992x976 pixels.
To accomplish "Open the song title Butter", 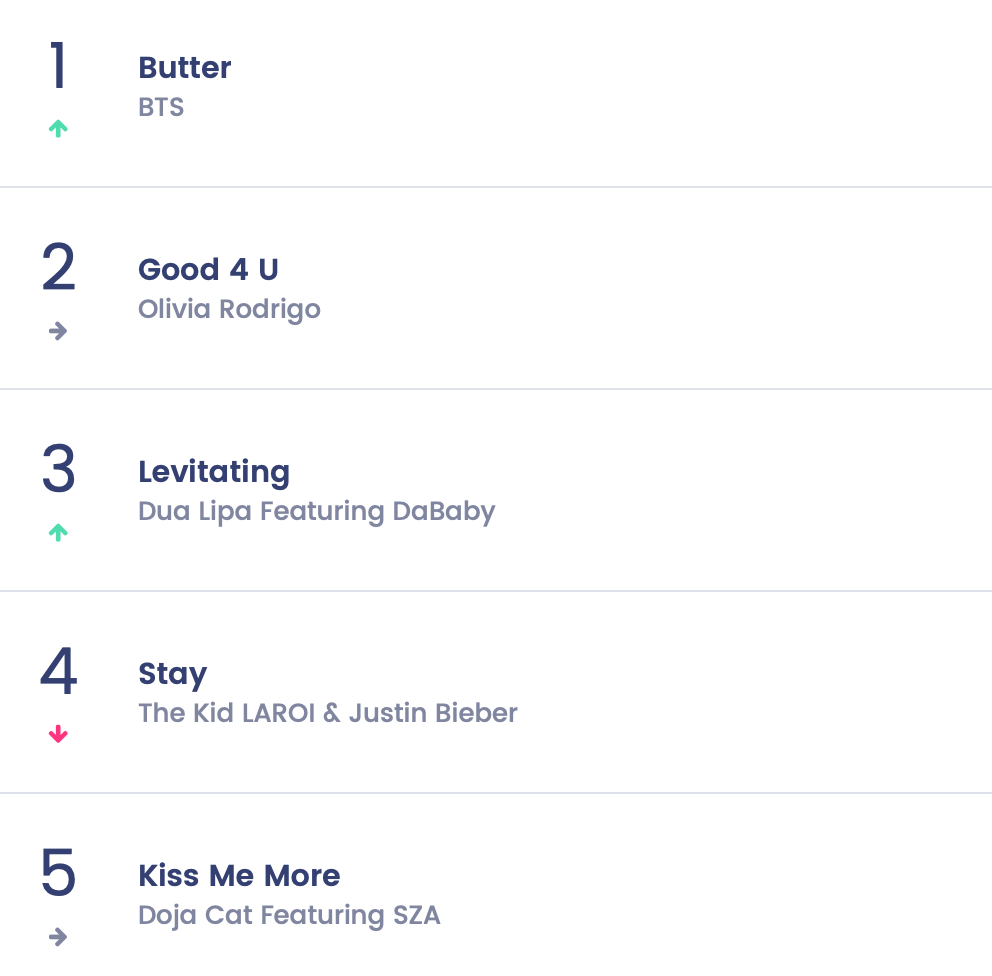I will pos(185,68).
